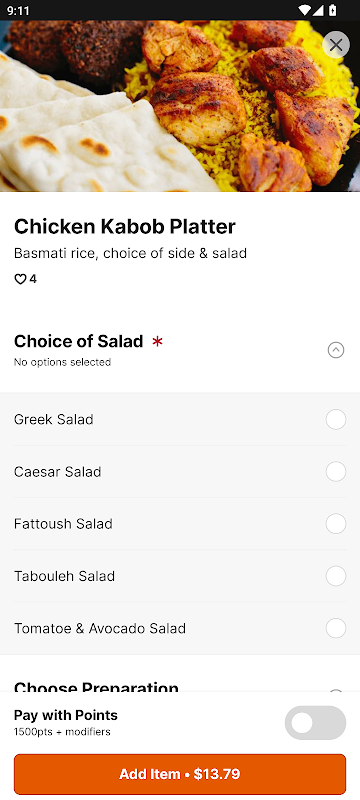Select the Tabouleh Salad radio option
The height and width of the screenshot is (800, 360).
tap(336, 576)
